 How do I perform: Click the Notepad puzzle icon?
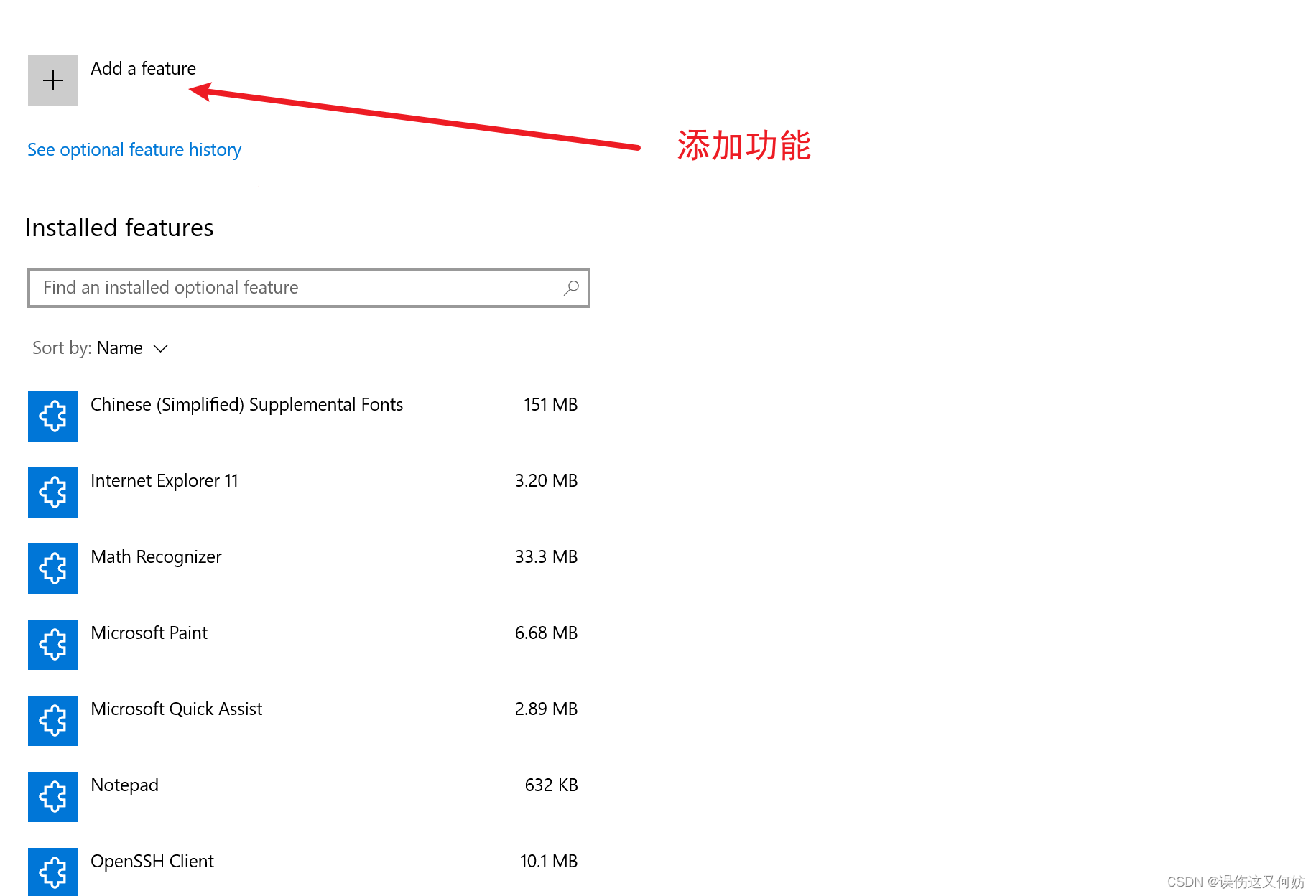click(x=53, y=797)
